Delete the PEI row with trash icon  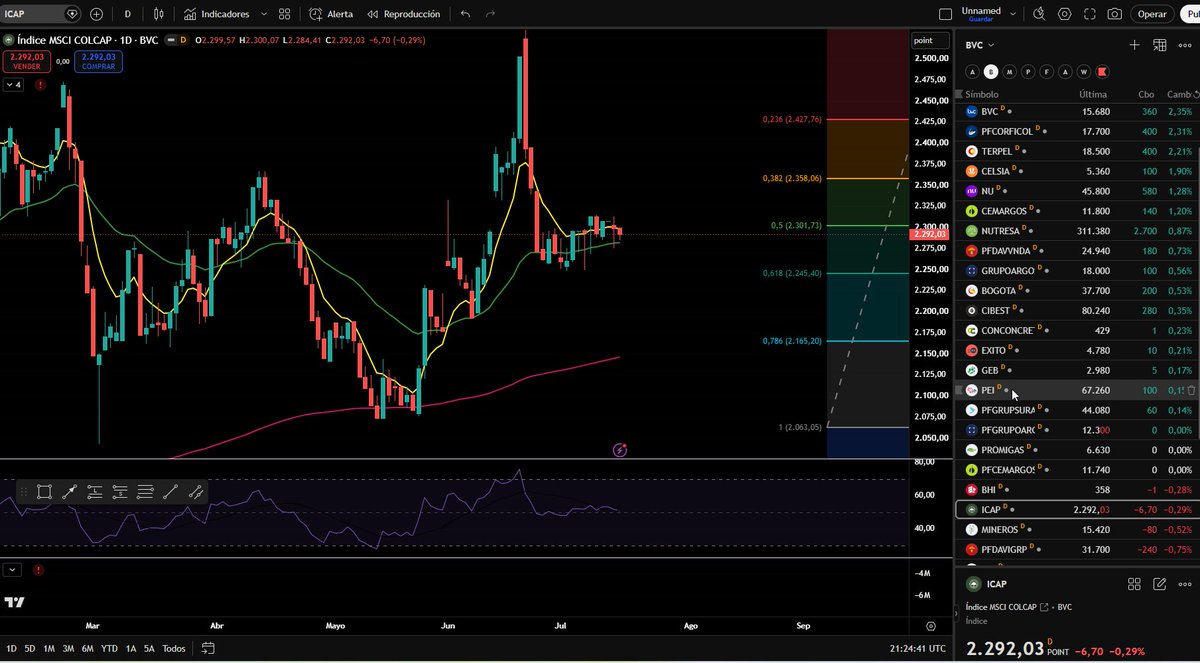(x=1190, y=390)
